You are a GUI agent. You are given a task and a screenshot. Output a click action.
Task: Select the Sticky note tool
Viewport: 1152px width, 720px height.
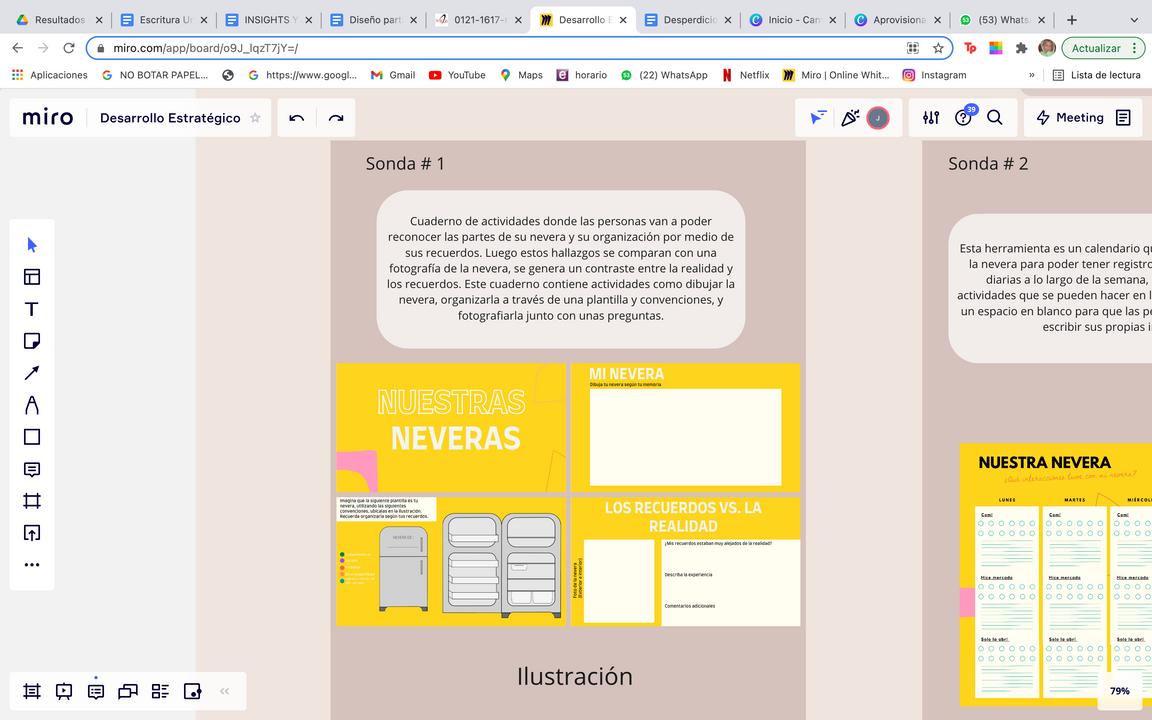pos(32,341)
